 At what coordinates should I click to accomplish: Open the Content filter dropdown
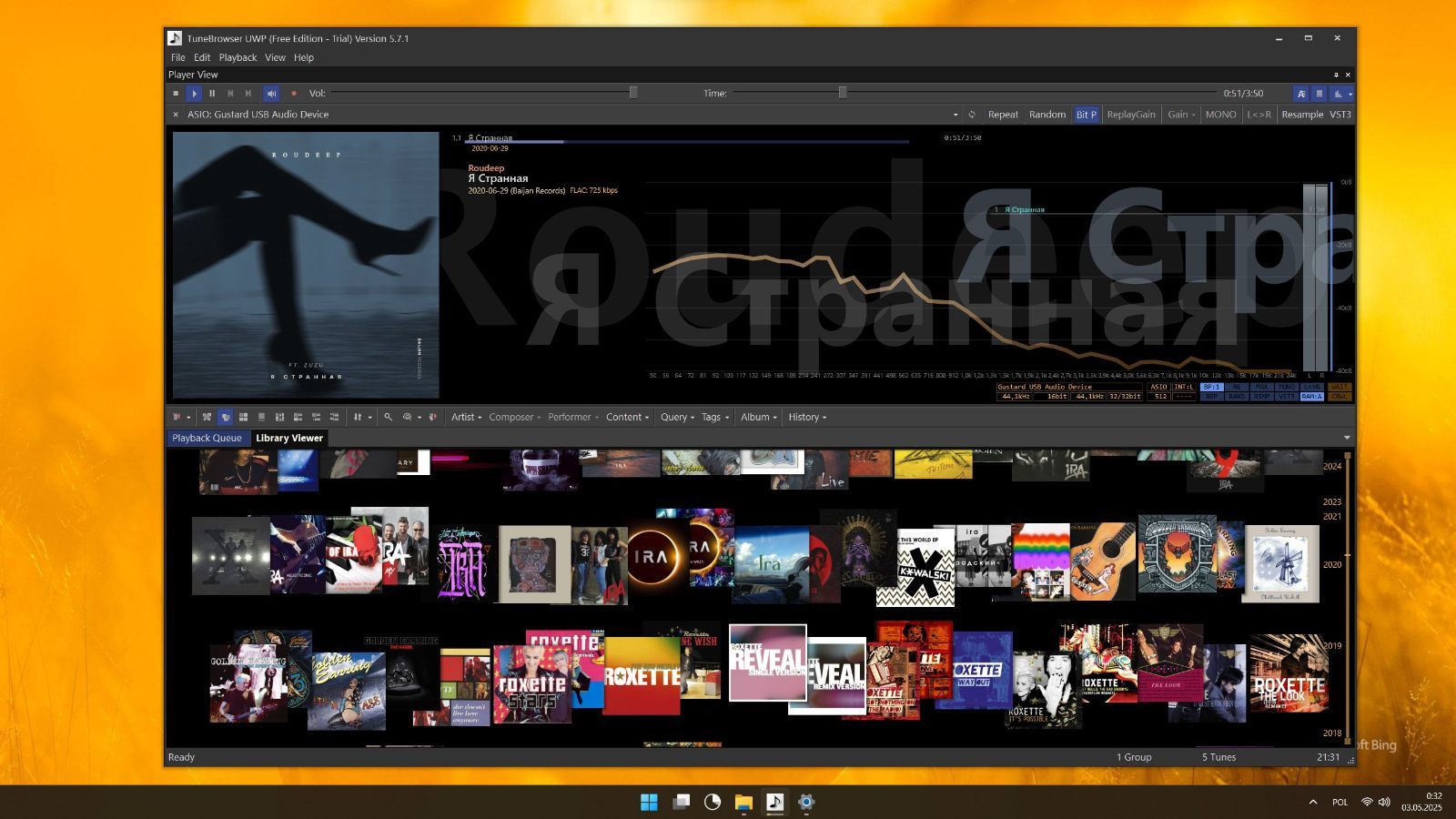tap(628, 417)
